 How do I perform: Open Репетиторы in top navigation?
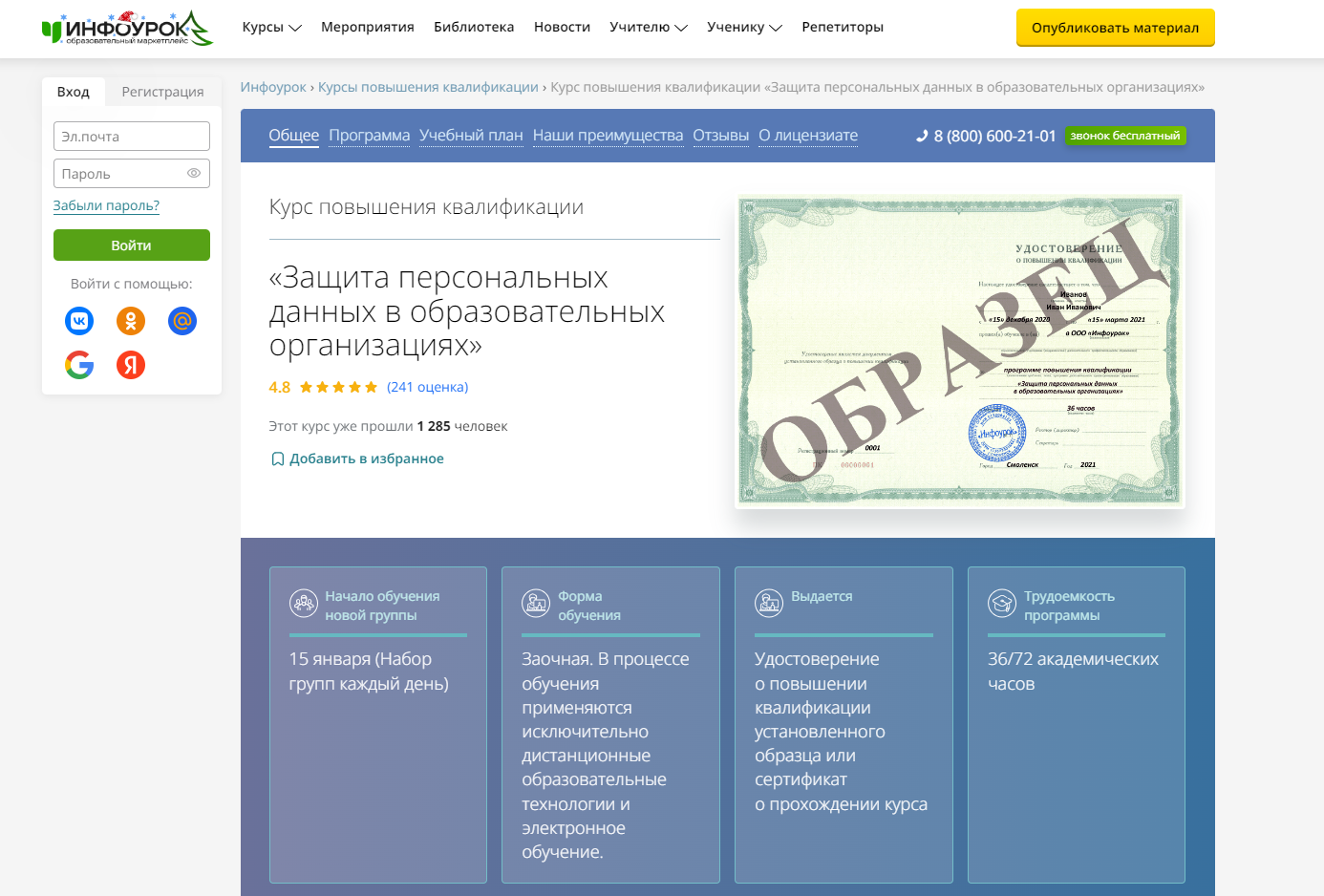point(843,27)
